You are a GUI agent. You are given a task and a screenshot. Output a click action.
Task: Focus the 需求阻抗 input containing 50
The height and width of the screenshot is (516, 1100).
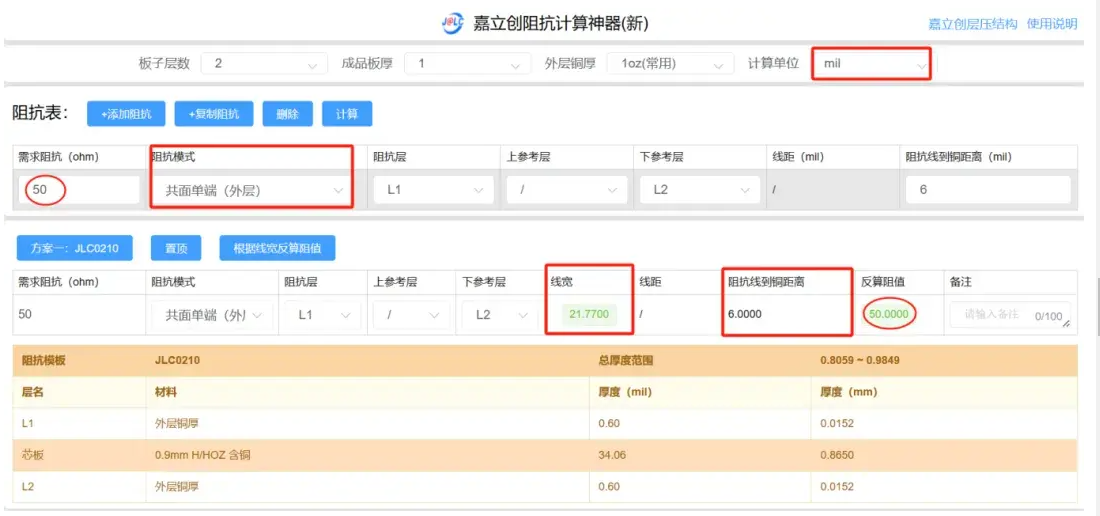[80, 189]
